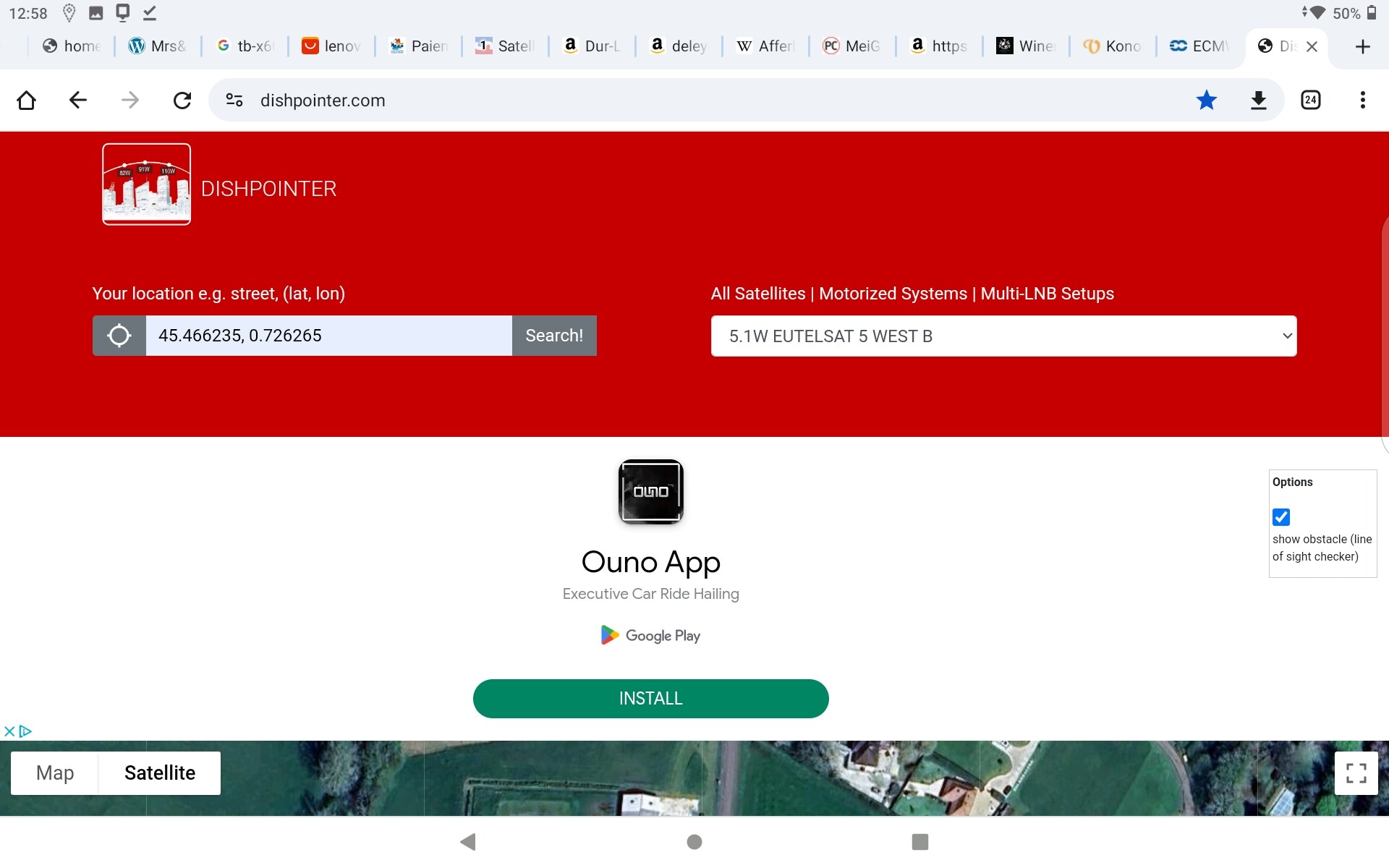Reload the dishpointer.com page

[182, 100]
